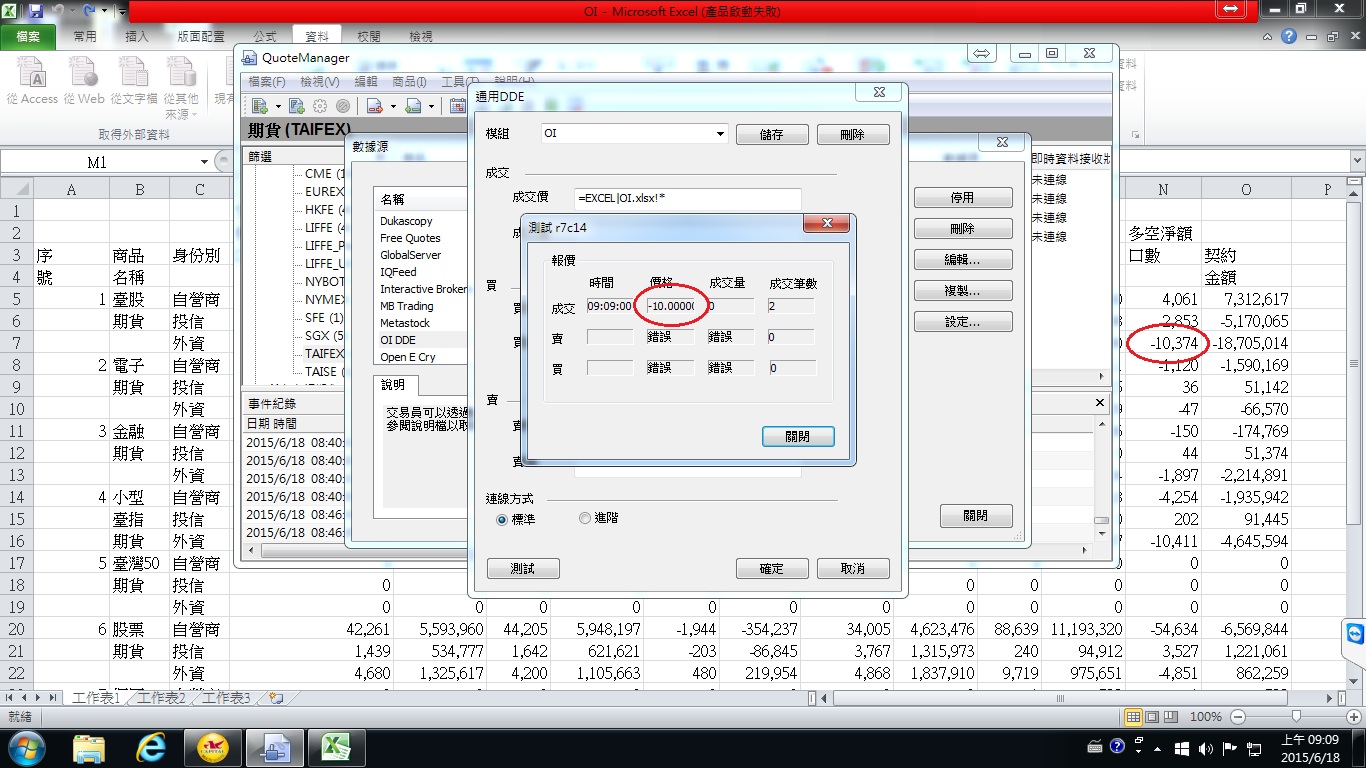
Task: Open Internet Explorer from taskbar
Action: (x=152, y=747)
